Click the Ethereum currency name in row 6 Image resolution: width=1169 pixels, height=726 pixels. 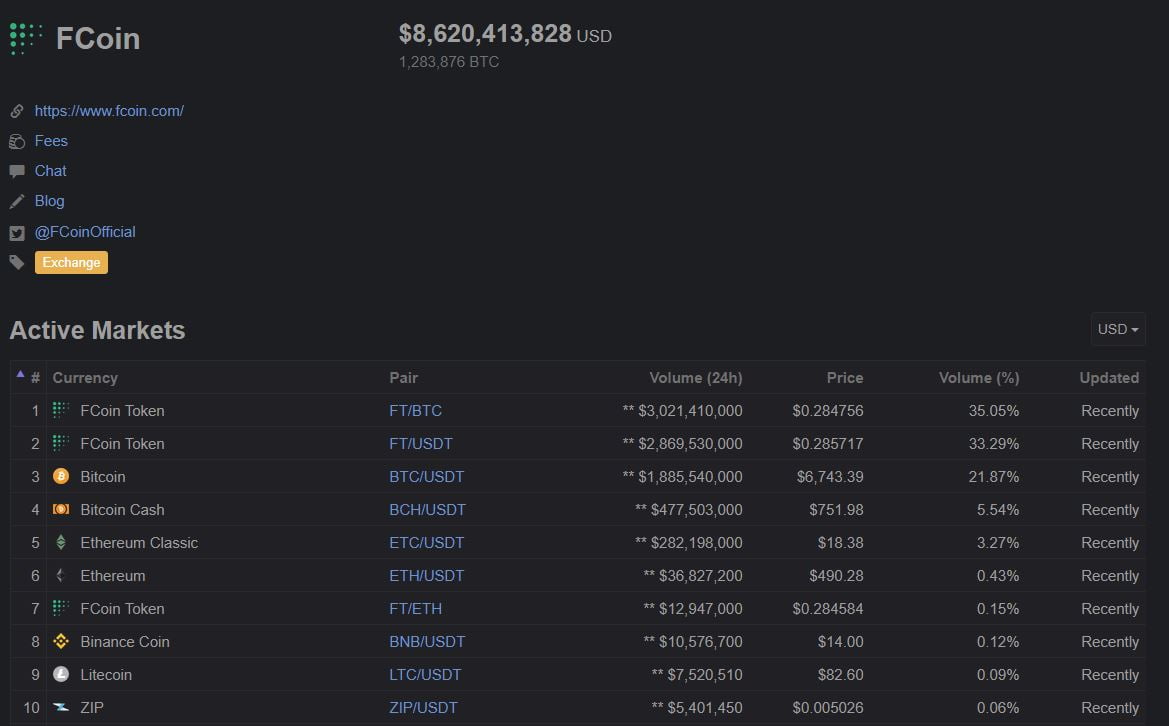113,575
